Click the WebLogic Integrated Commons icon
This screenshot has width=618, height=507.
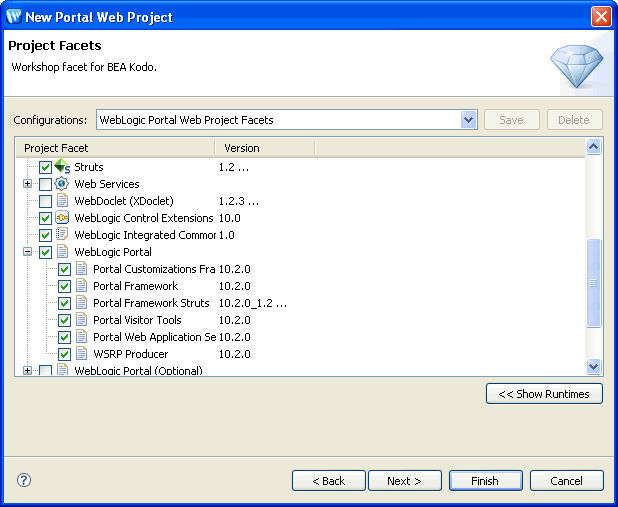click(x=62, y=235)
